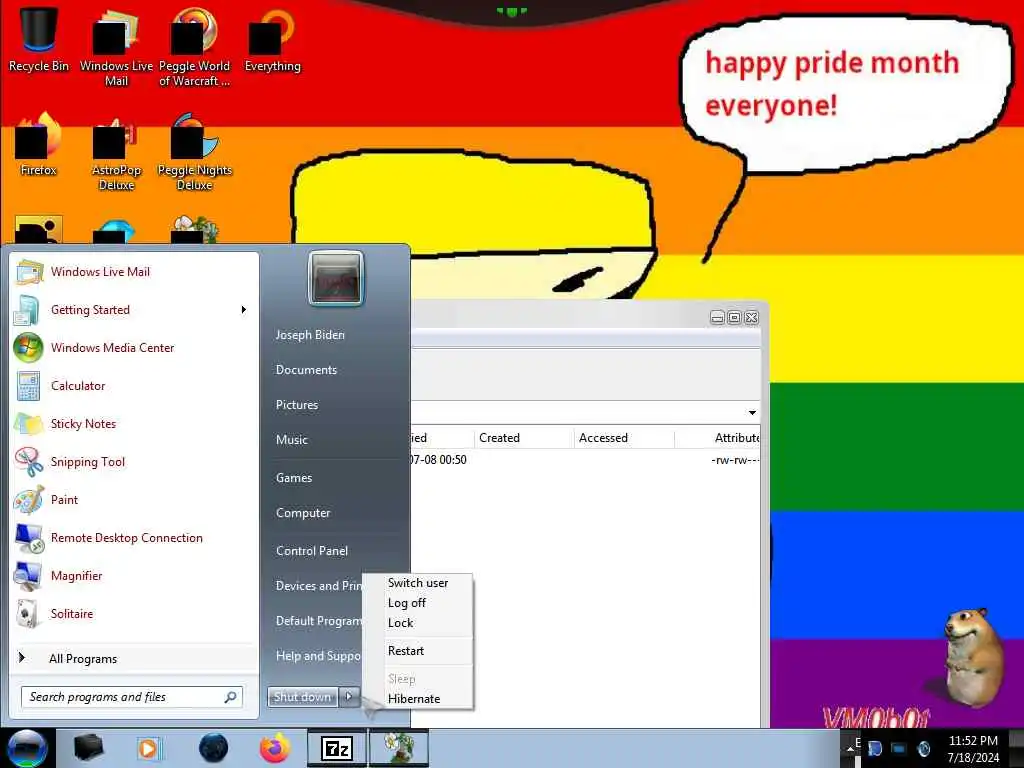Choose Lock from power menu
Image resolution: width=1024 pixels, height=768 pixels.
point(418,623)
